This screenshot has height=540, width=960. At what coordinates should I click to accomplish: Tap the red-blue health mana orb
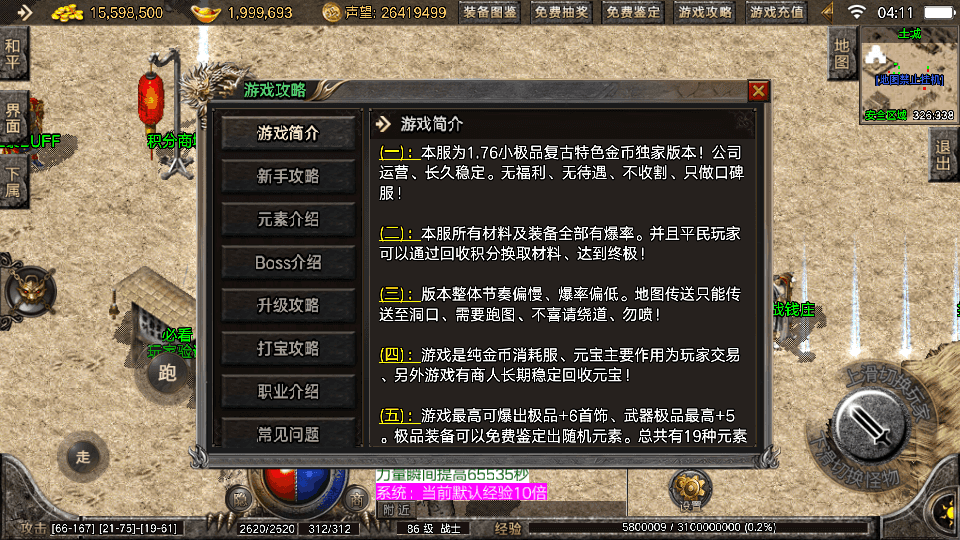[x=296, y=484]
